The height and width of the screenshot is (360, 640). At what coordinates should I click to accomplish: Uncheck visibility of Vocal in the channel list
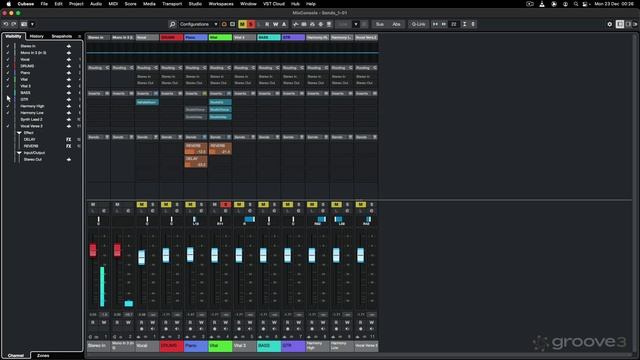[7, 60]
